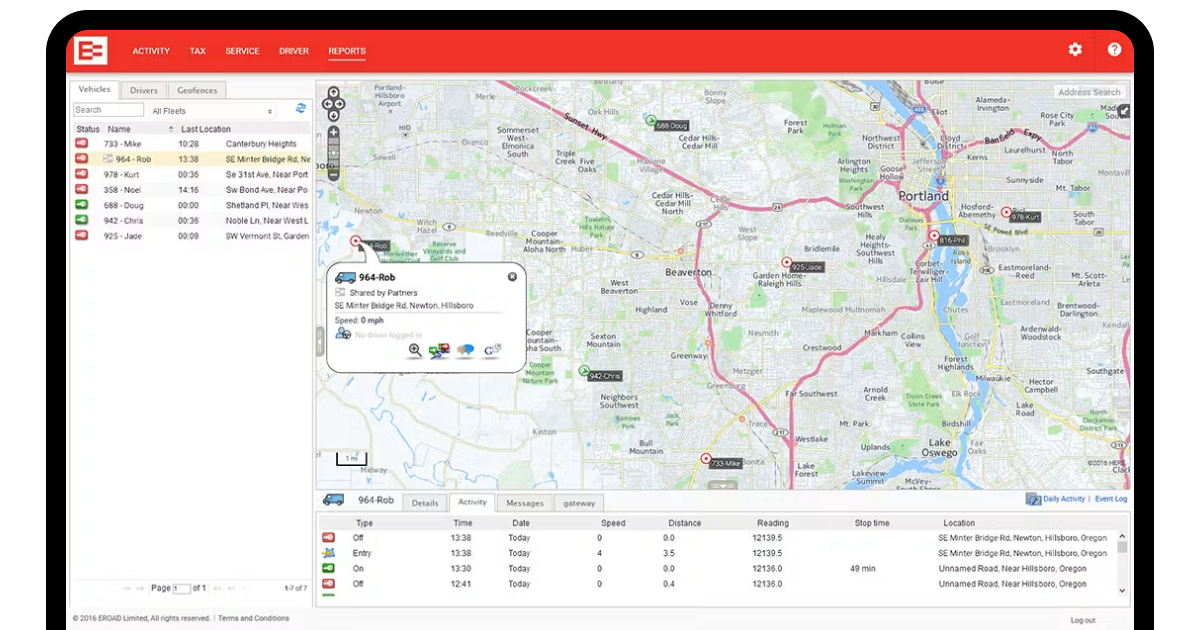Screen dimensions: 1200x630
Task: Click the Entry activity row at 13:38
Action: point(716,553)
